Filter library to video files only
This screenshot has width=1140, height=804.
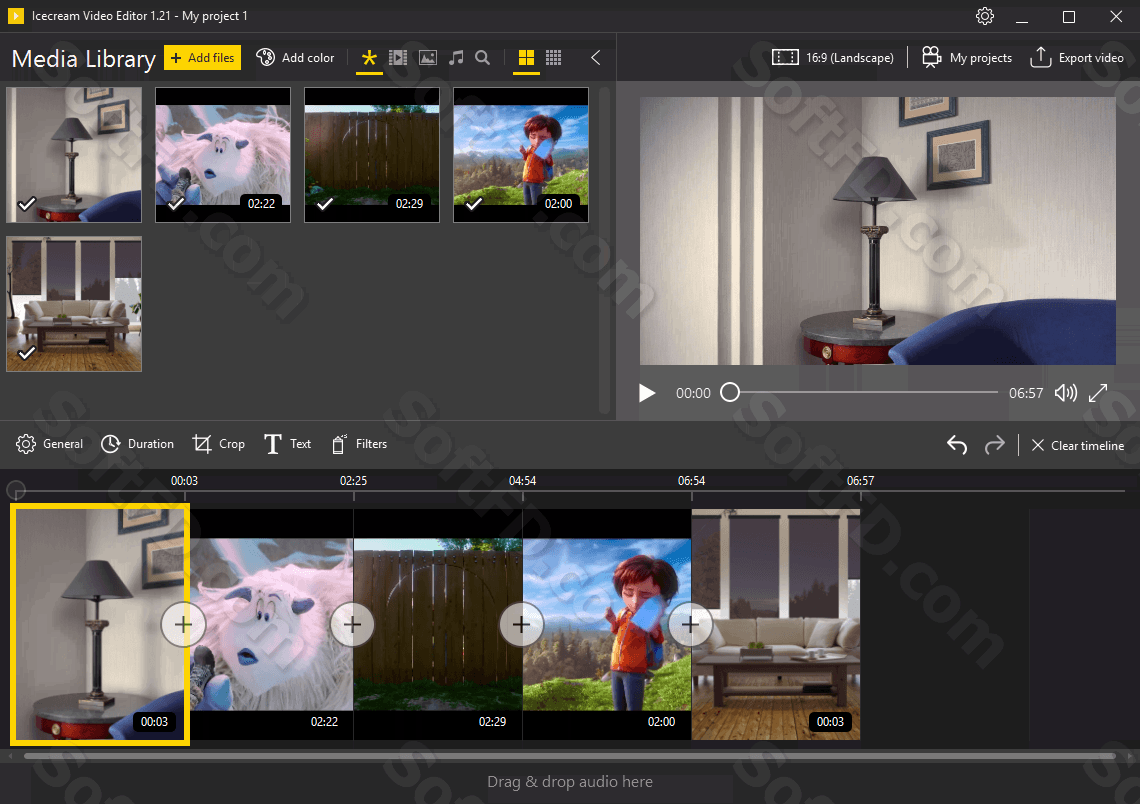pos(398,57)
